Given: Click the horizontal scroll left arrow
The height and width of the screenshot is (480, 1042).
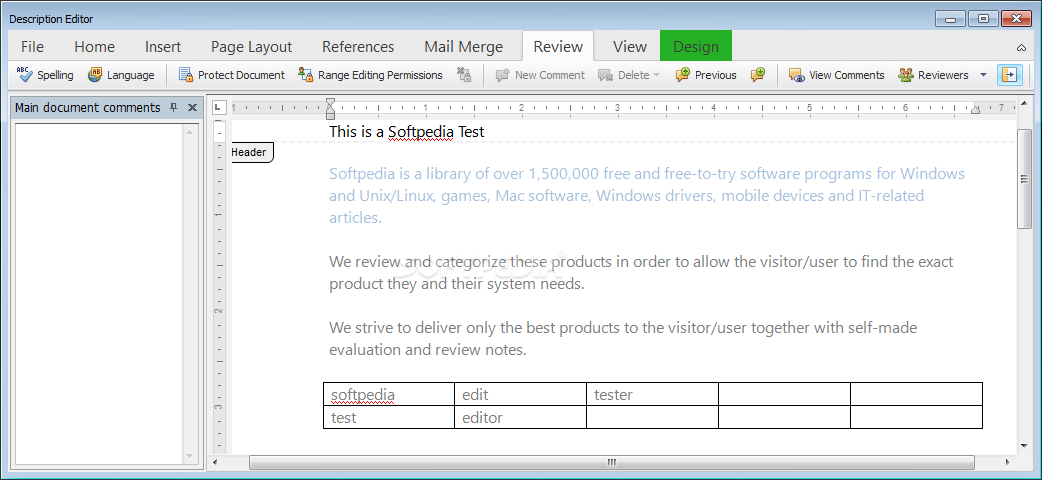Looking at the screenshot, I should (214, 462).
